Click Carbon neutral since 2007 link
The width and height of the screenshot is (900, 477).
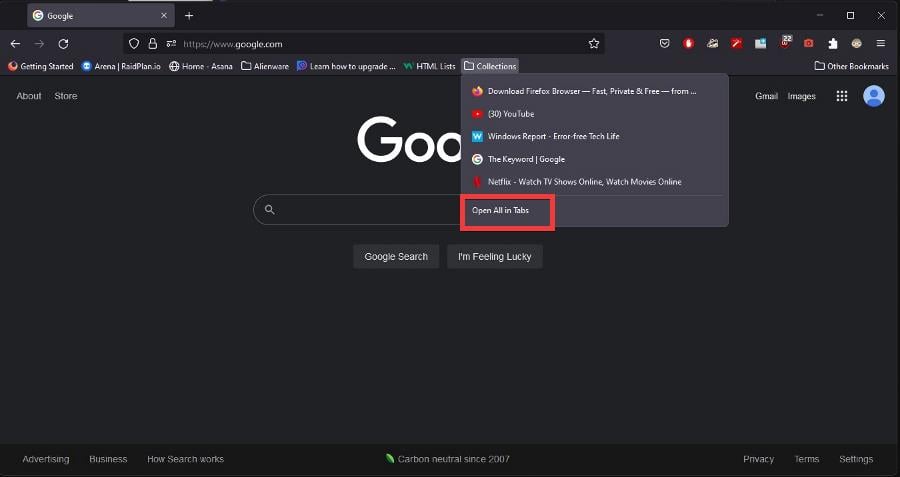[x=447, y=459]
